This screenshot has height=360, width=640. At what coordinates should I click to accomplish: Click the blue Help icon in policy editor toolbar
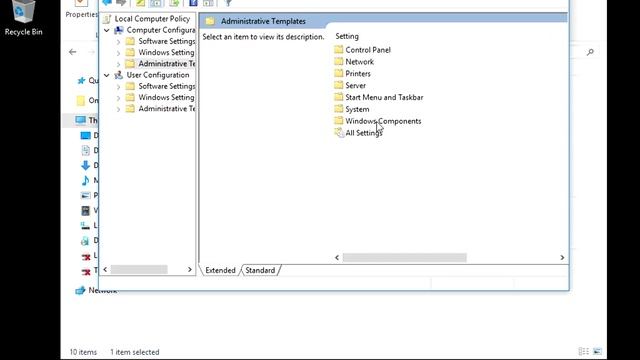(193, 3)
